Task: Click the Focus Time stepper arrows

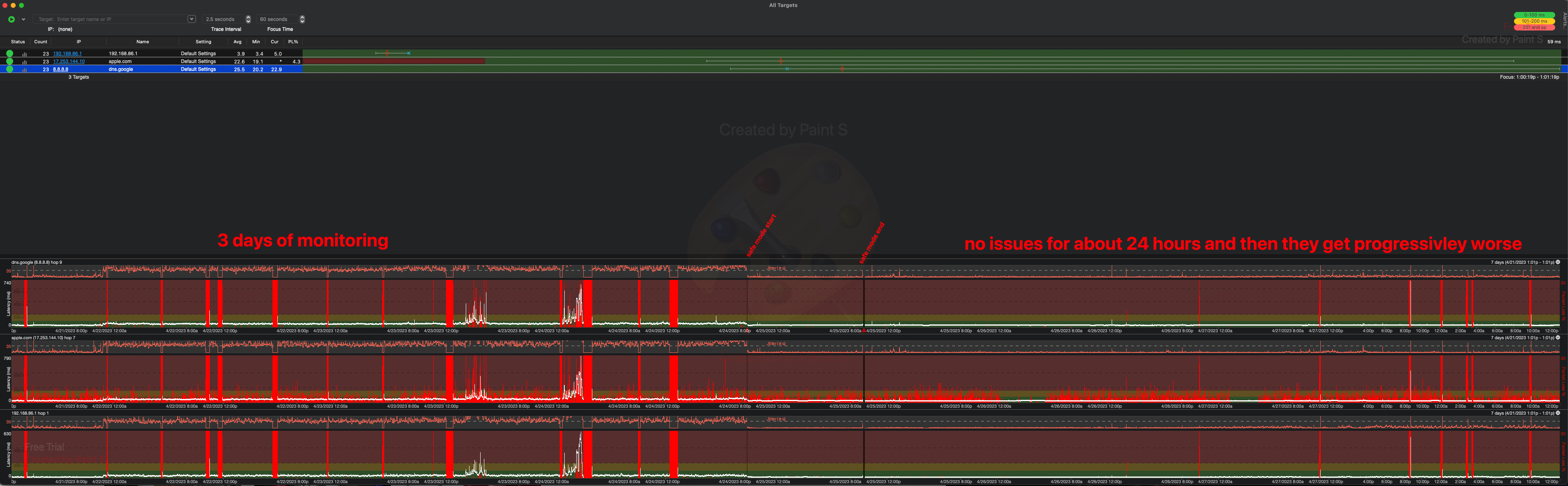Action: coord(302,19)
